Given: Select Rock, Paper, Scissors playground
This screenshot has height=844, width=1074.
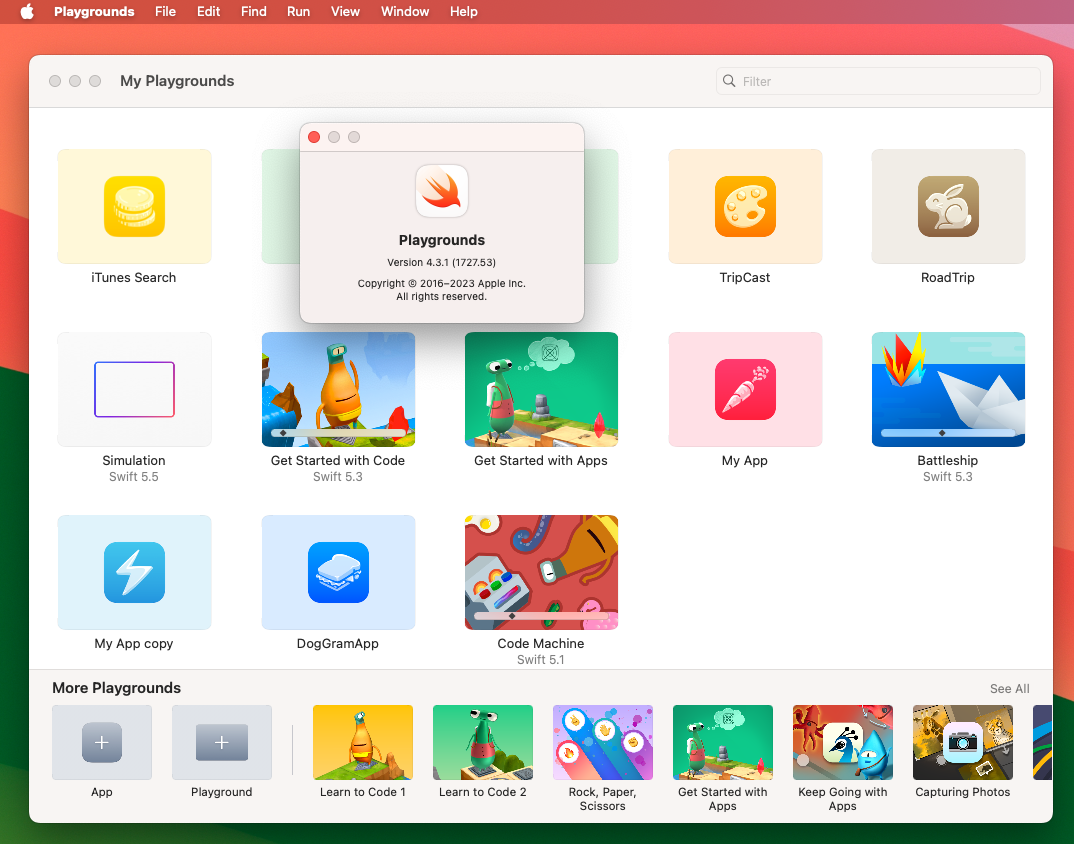Looking at the screenshot, I should click(603, 743).
